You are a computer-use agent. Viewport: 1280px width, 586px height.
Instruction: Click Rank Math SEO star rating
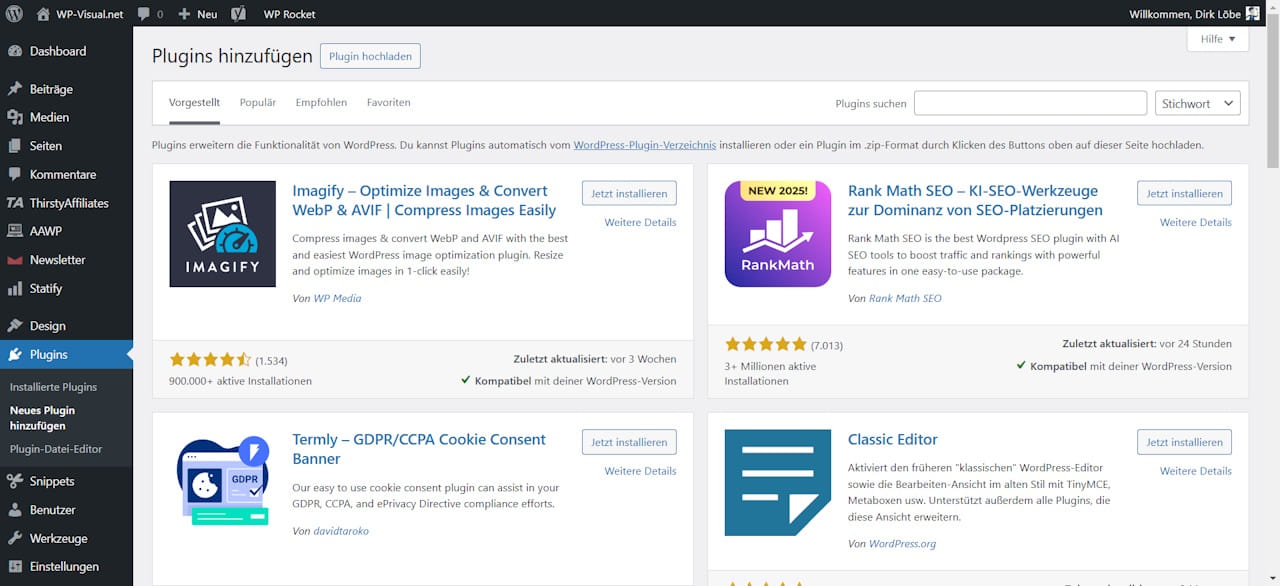[x=765, y=344]
